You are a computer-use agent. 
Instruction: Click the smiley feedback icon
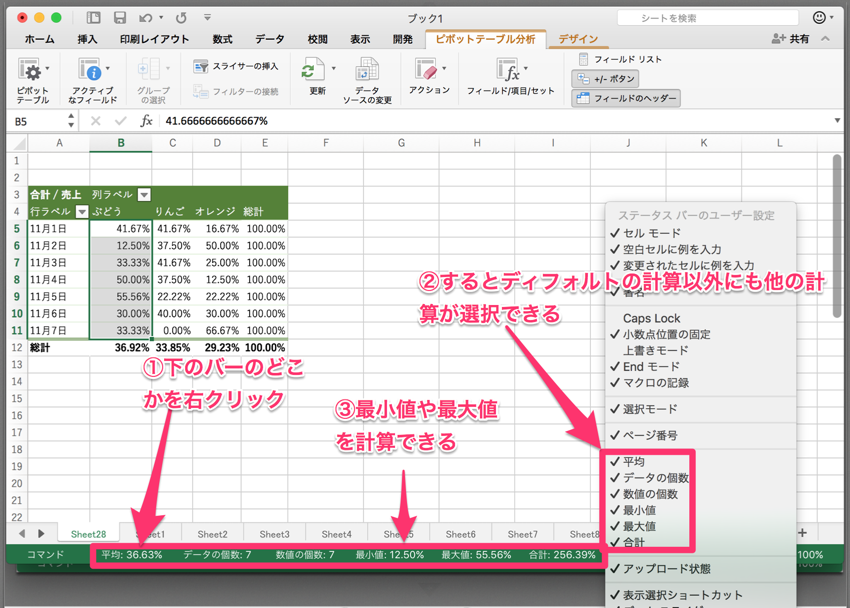[819, 18]
